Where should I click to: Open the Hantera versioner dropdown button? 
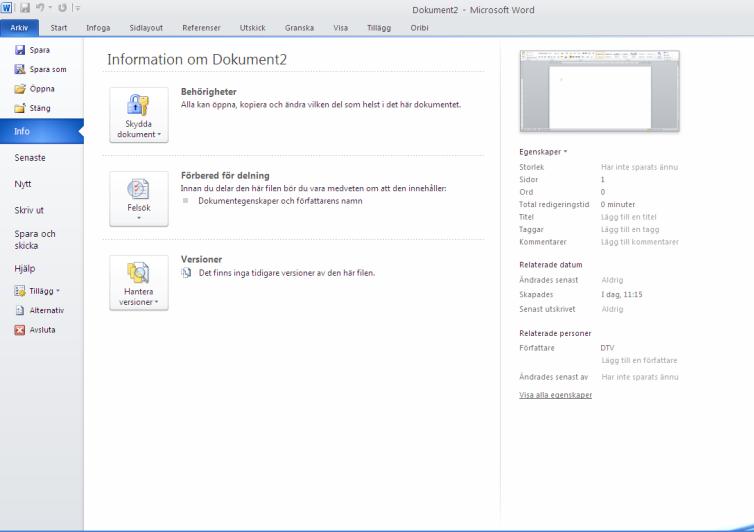pos(139,283)
